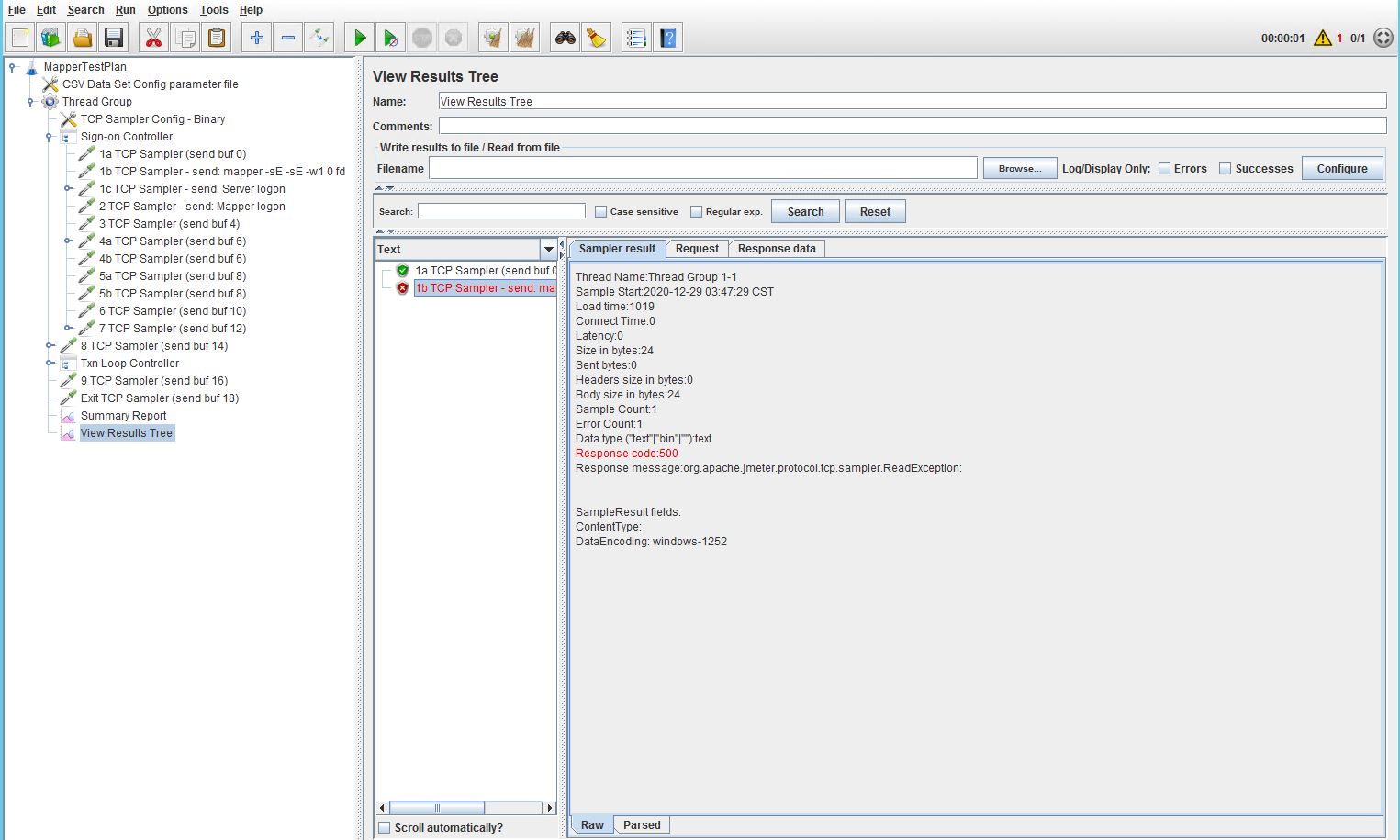Create a new test plan
Viewport: 1400px width, 840px height.
pyautogui.click(x=17, y=38)
